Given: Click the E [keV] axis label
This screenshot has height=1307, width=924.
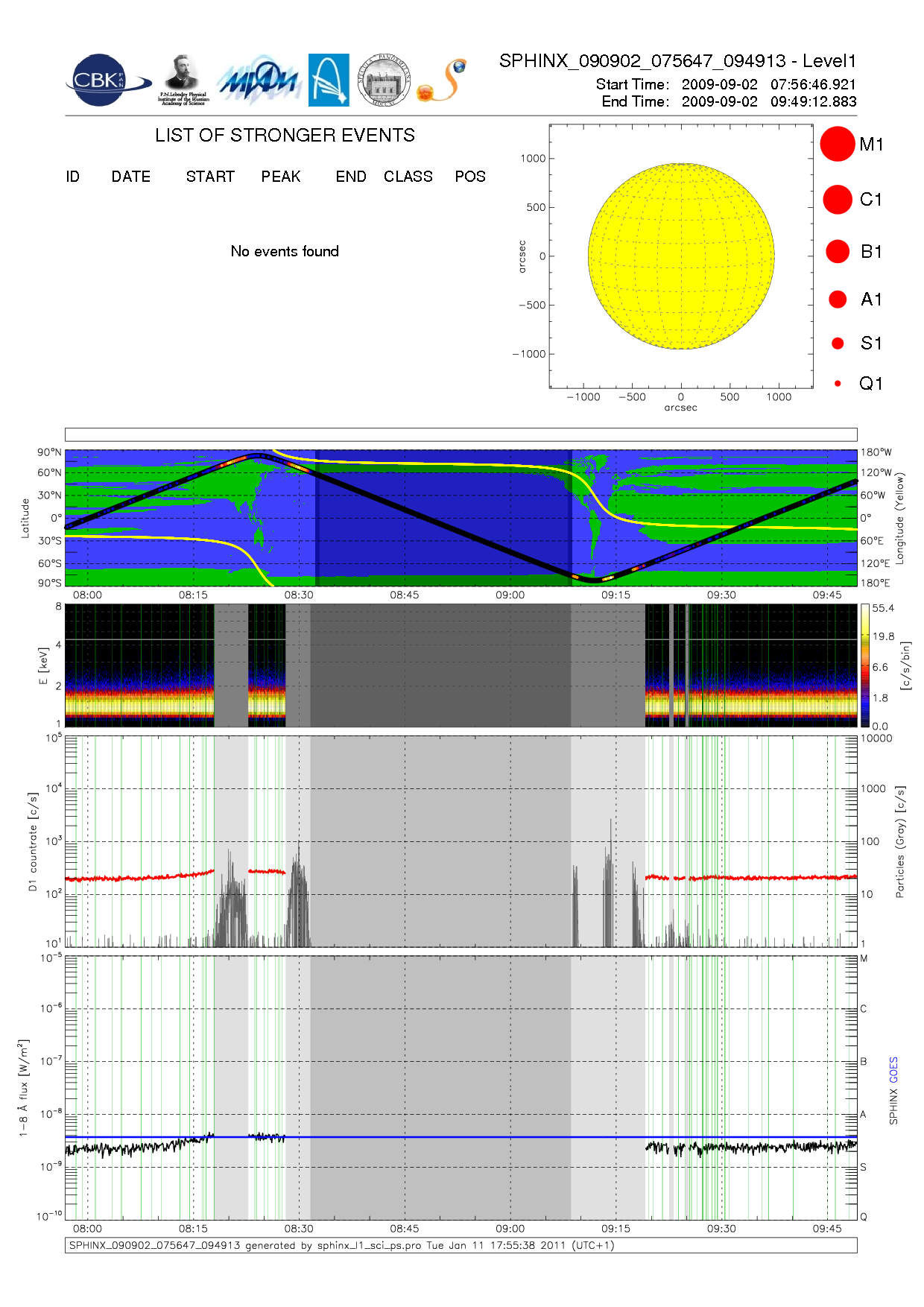Looking at the screenshot, I should tap(43, 665).
